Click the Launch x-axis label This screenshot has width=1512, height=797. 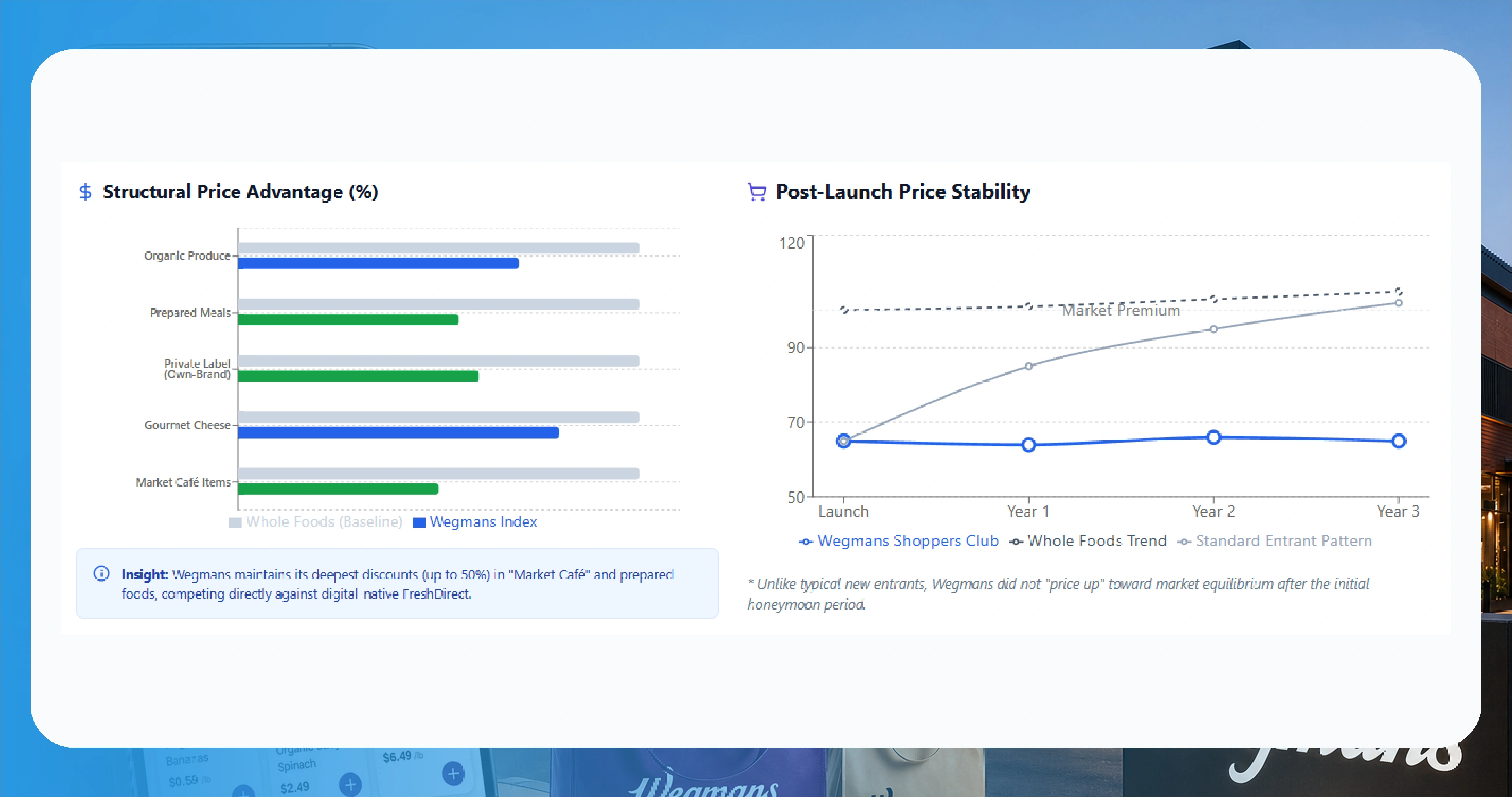coord(843,511)
